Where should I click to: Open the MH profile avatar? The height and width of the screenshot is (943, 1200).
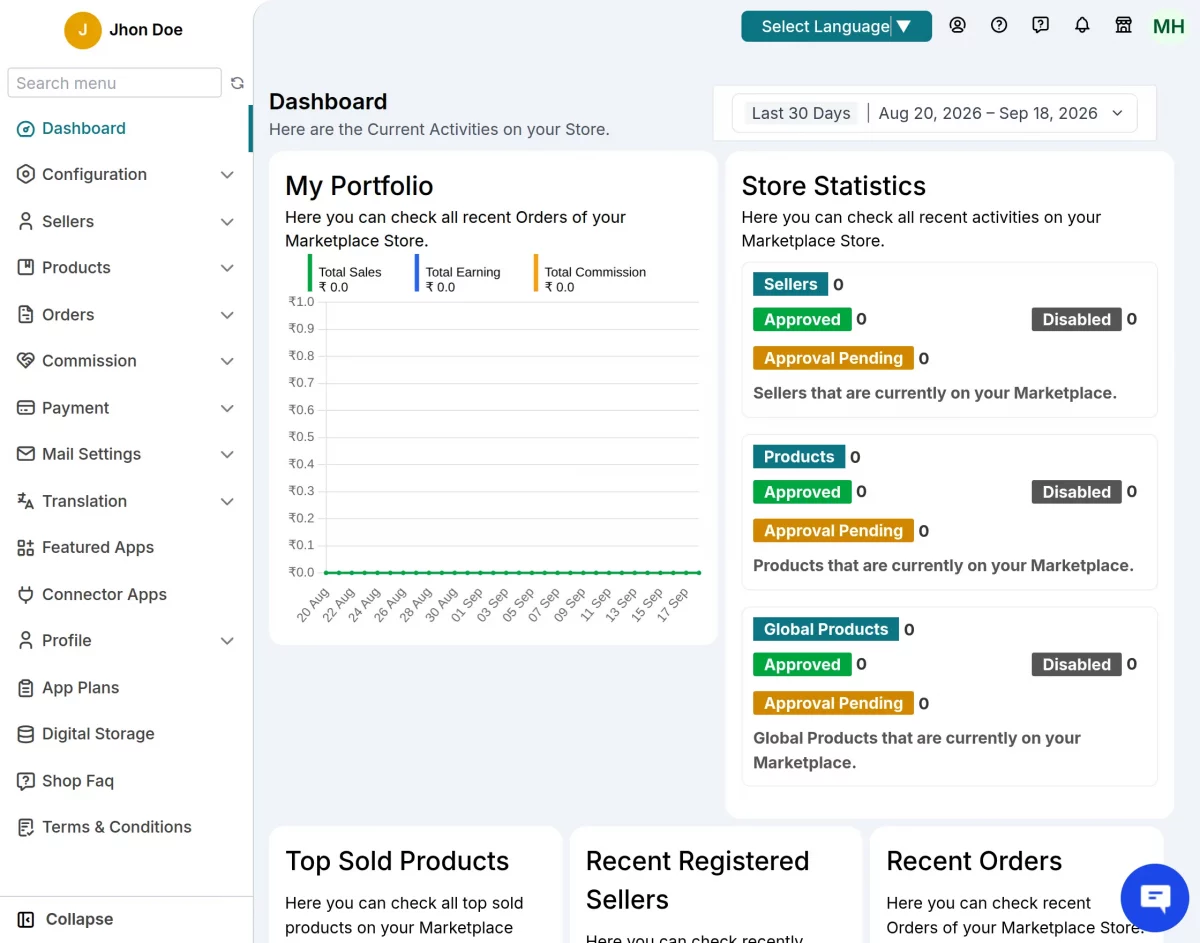click(1169, 27)
